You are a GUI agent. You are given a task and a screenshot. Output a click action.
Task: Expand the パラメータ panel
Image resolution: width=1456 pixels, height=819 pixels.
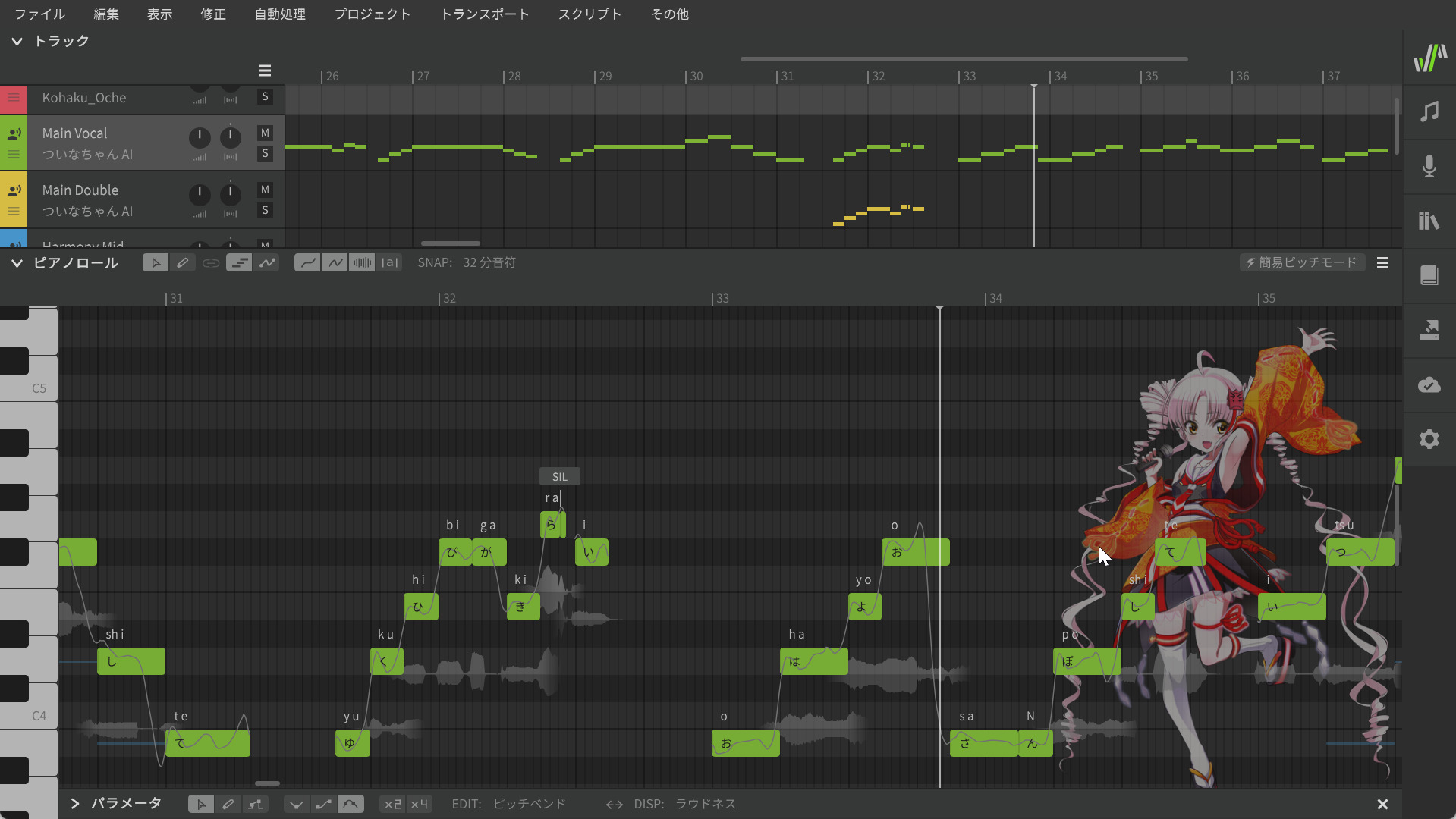(75, 804)
